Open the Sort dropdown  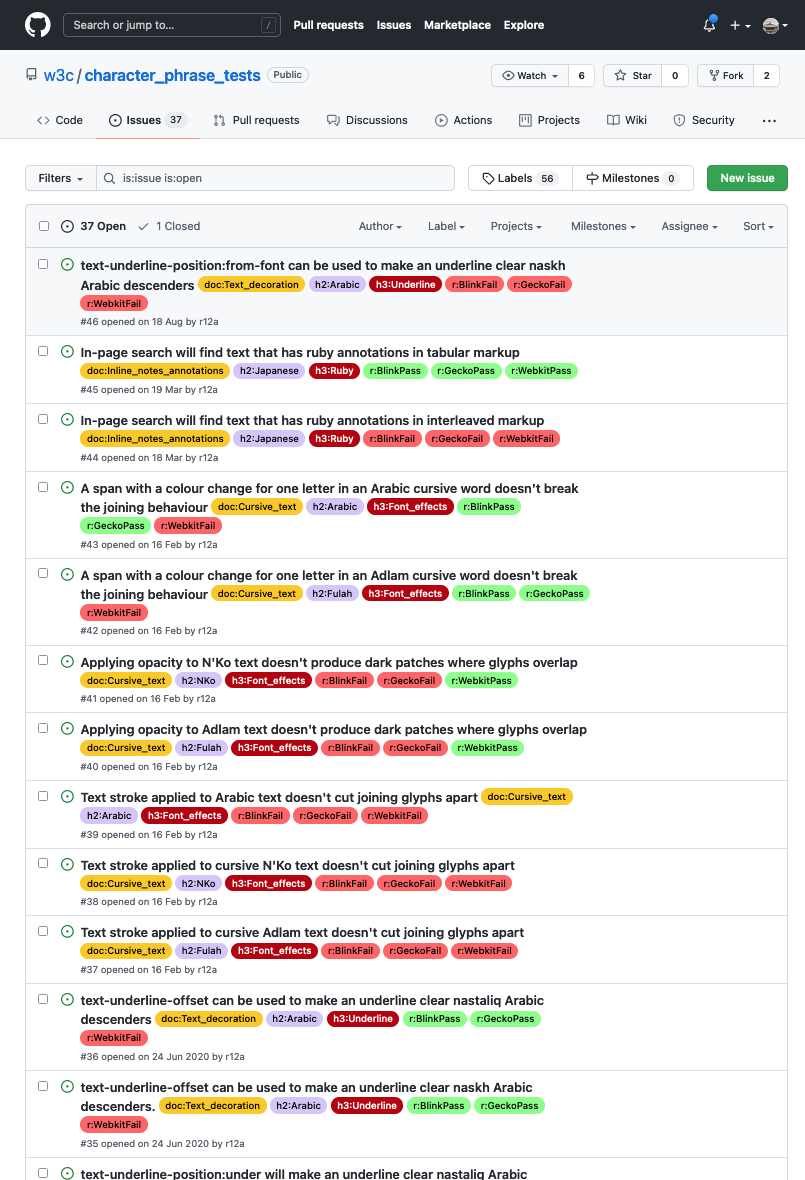[758, 226]
